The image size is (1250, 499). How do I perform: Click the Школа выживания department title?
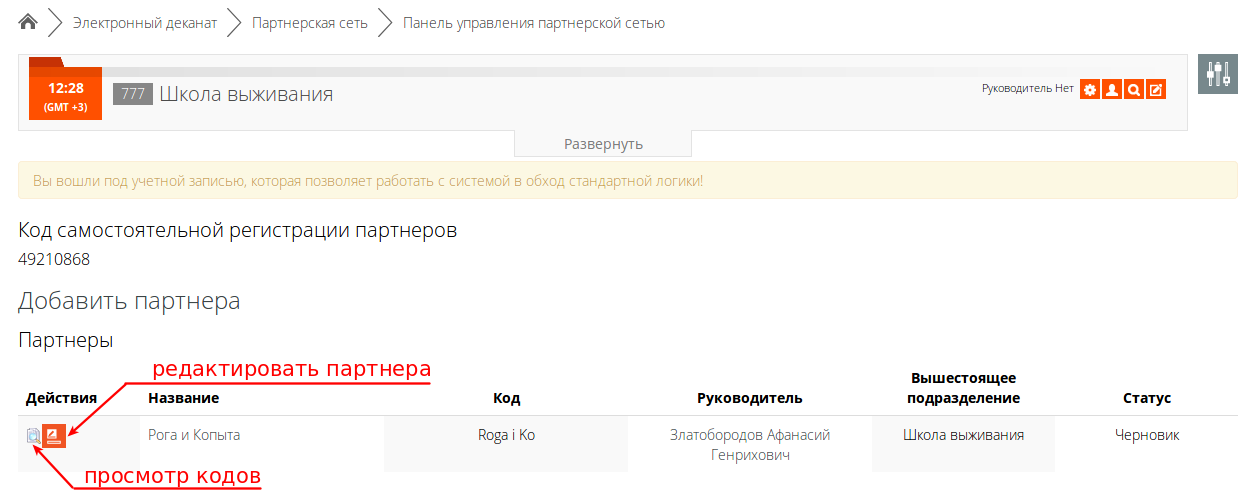(246, 95)
